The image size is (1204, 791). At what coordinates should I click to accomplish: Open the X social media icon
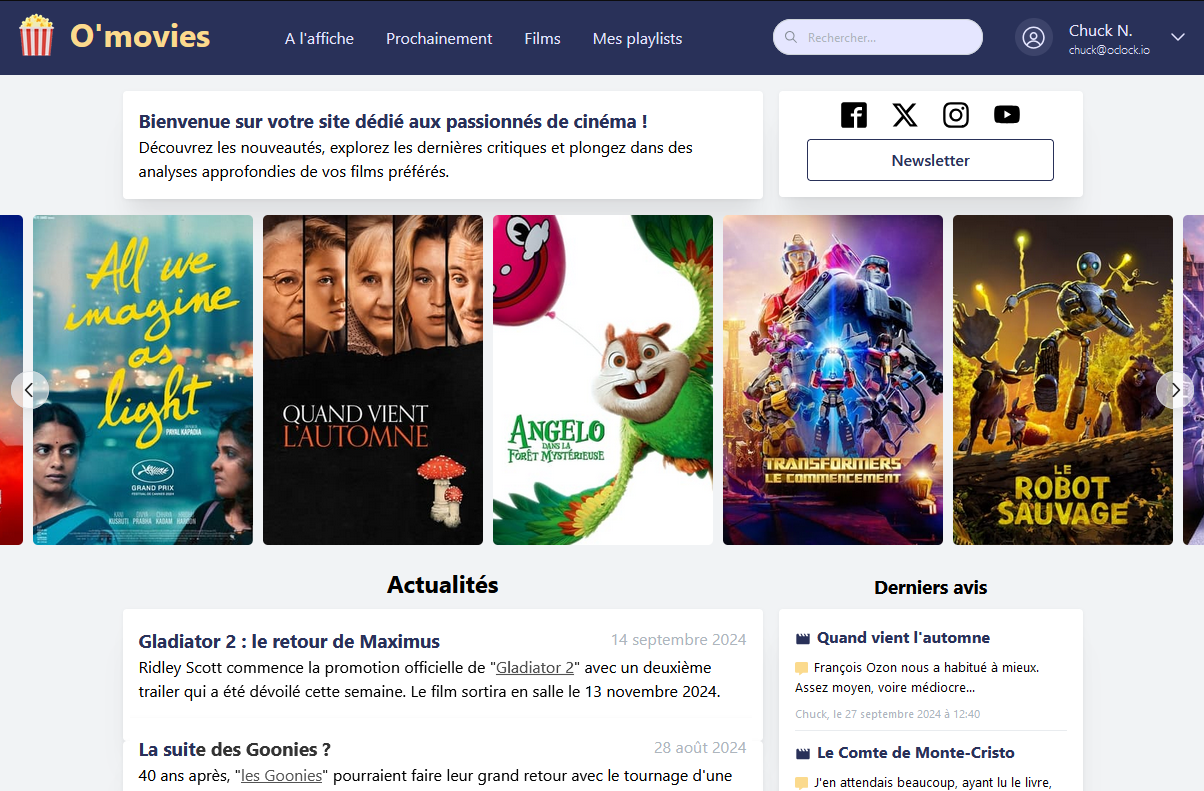tap(905, 115)
